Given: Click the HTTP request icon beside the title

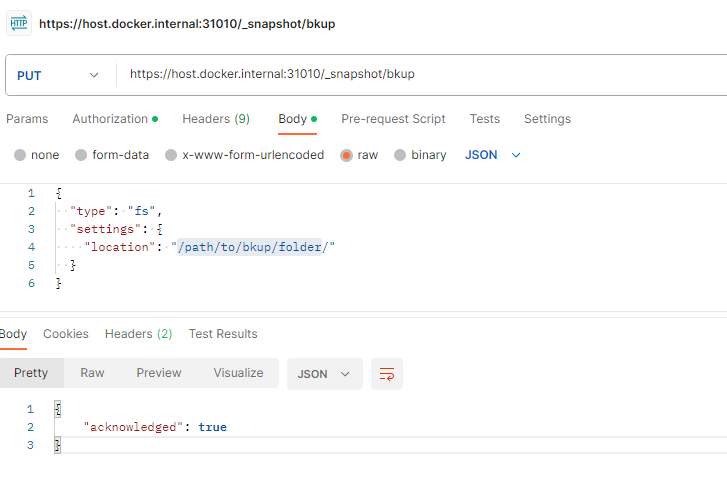Looking at the screenshot, I should pos(18,23).
